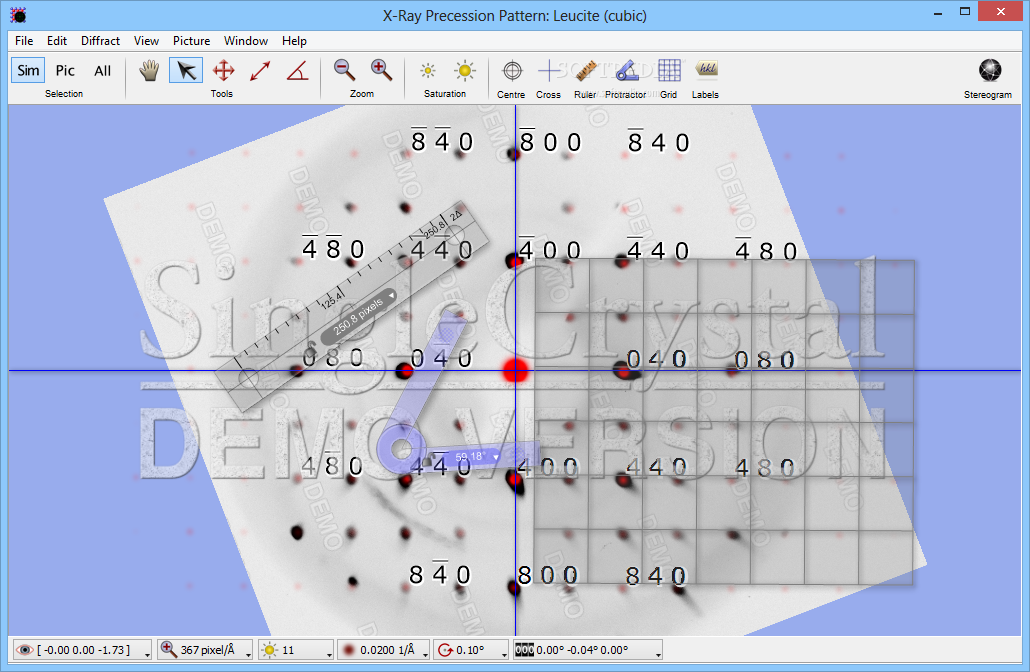Toggle the Cross hairs overlay
Viewport: 1030px width, 672px height.
[x=548, y=70]
